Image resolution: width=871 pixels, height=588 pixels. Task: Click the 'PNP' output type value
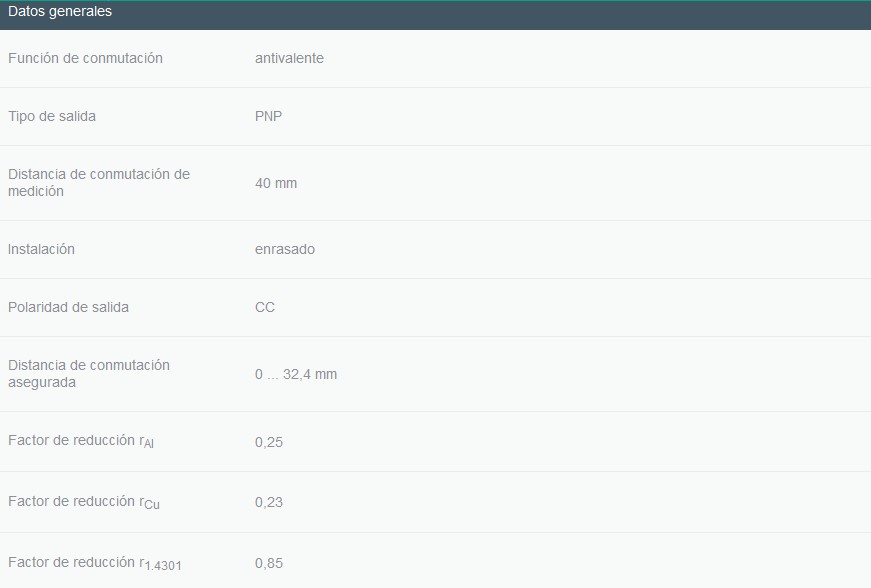pos(268,117)
